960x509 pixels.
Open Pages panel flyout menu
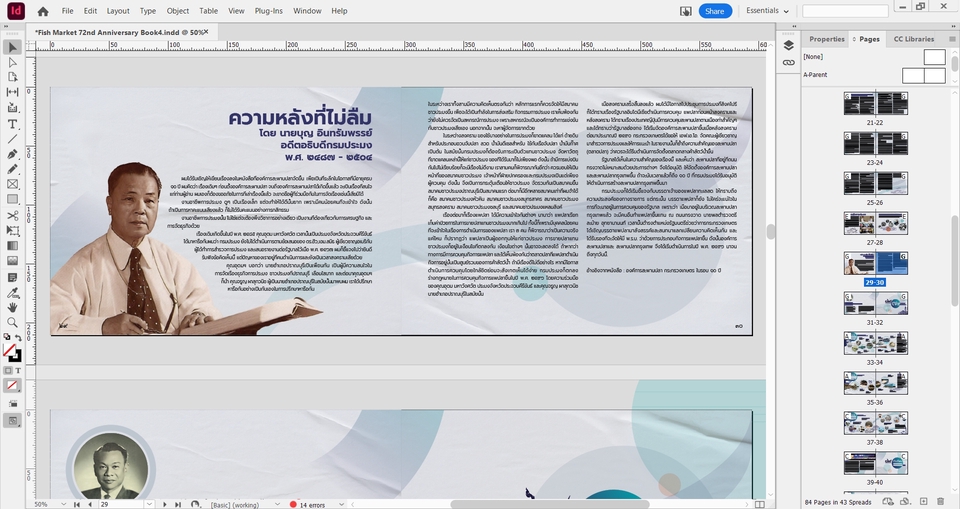pos(952,39)
